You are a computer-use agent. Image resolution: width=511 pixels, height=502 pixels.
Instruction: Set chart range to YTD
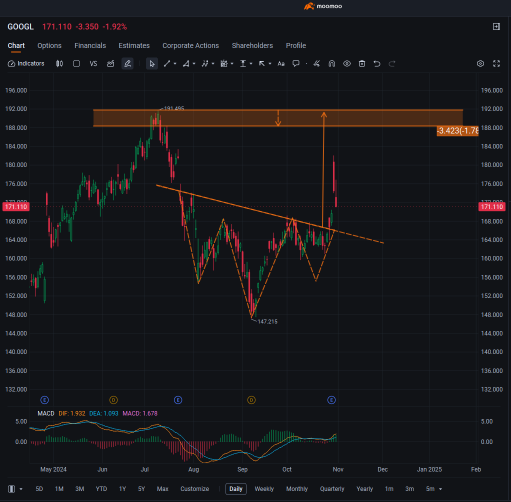(x=101, y=489)
